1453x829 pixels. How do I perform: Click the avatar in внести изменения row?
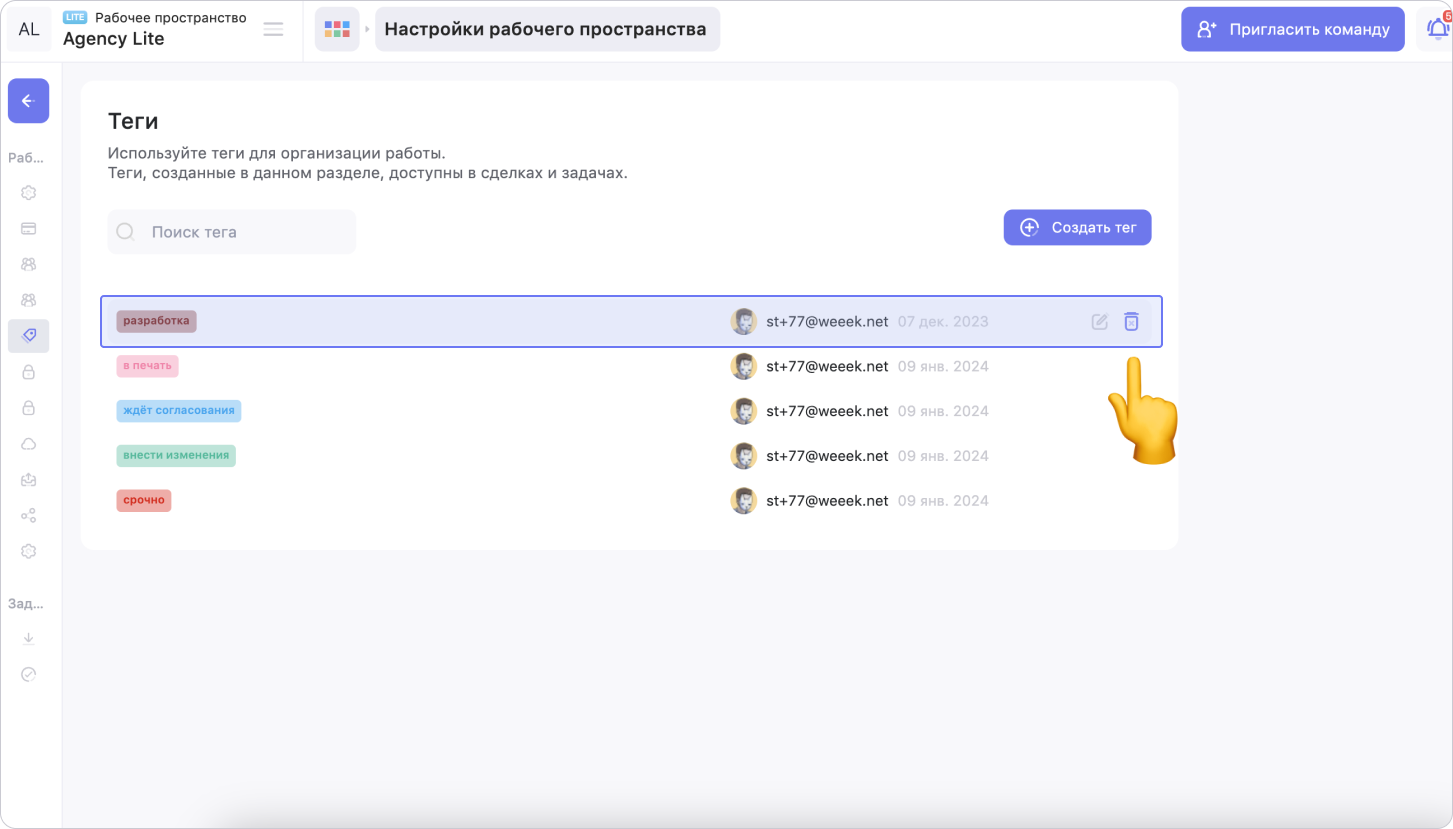point(743,456)
